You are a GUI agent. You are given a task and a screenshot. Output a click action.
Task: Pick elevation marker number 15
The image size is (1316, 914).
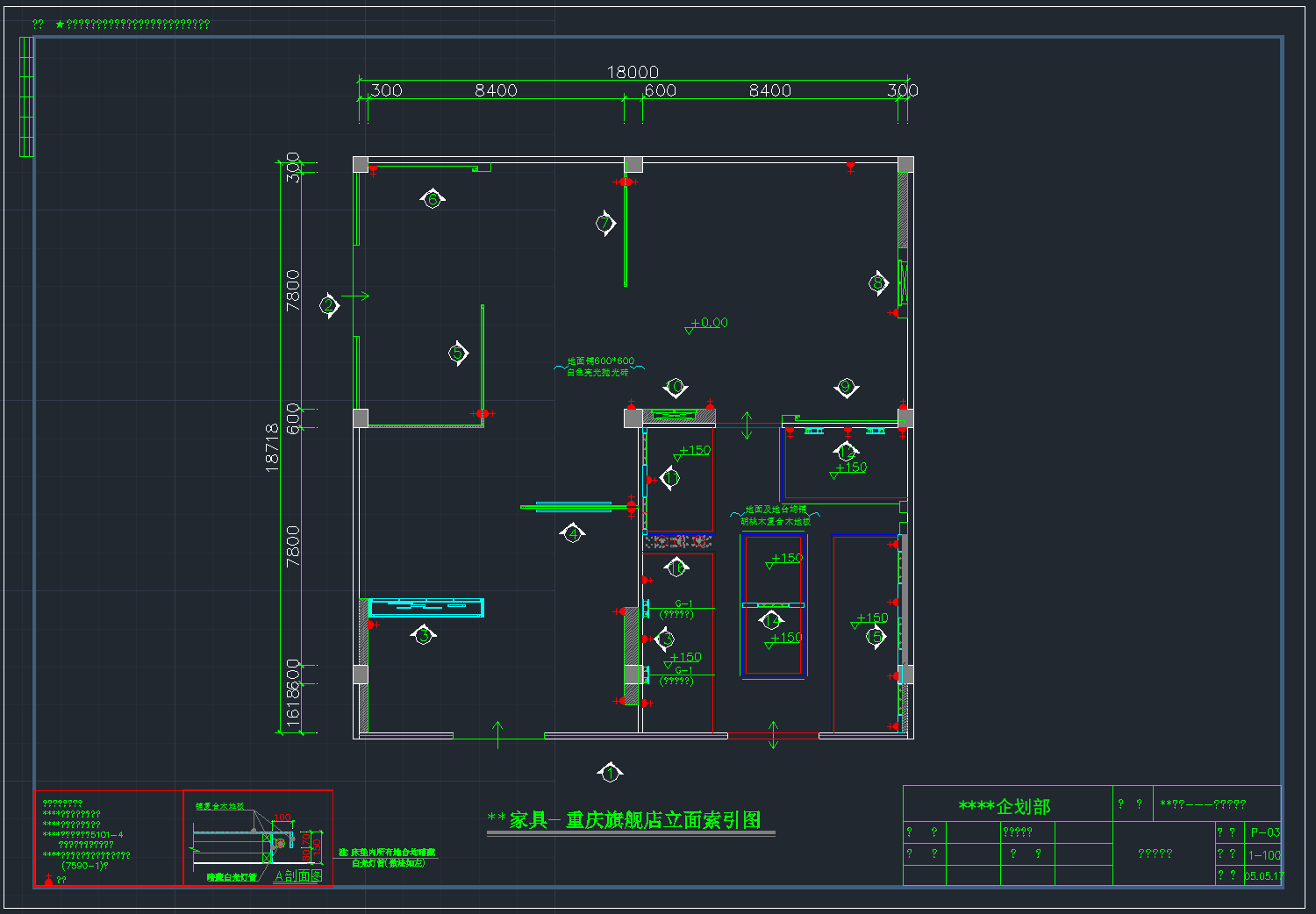875,637
